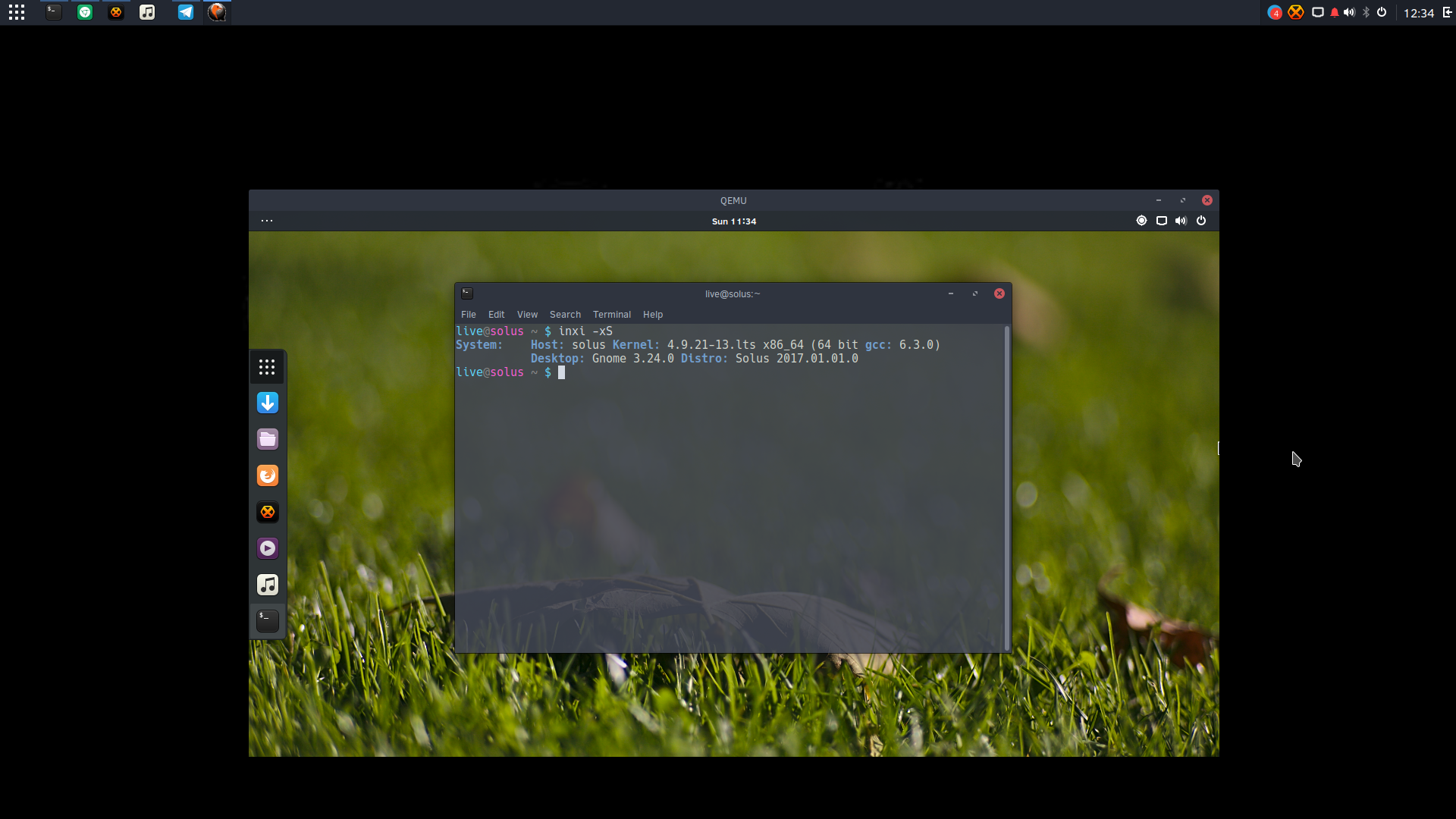Open the network/display tray icon in the host panel

(x=1318, y=12)
